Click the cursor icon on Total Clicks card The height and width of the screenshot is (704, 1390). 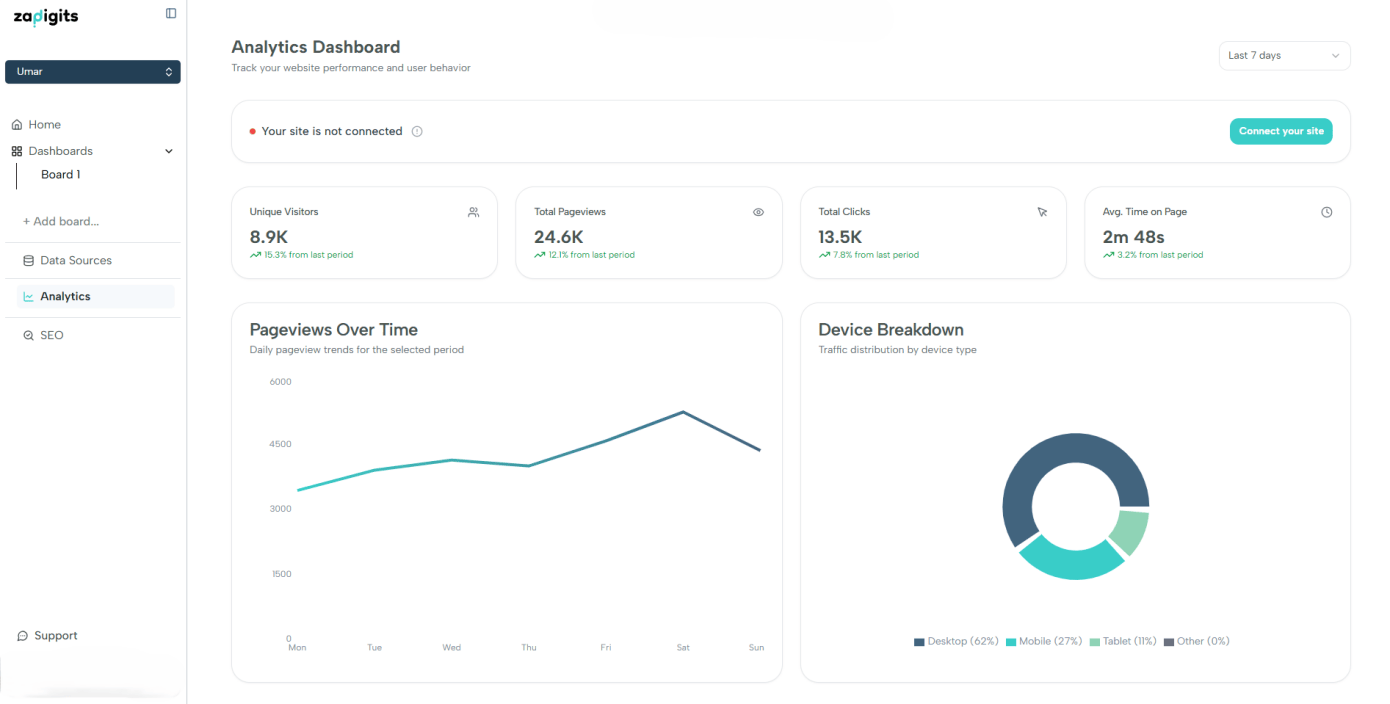(x=1042, y=212)
